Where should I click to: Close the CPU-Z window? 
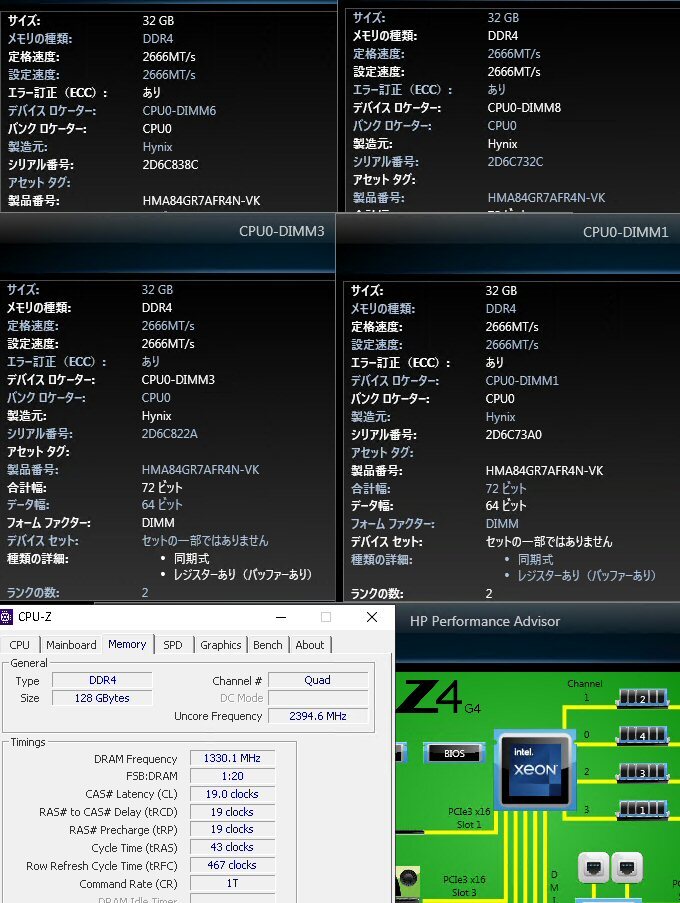pyautogui.click(x=372, y=617)
